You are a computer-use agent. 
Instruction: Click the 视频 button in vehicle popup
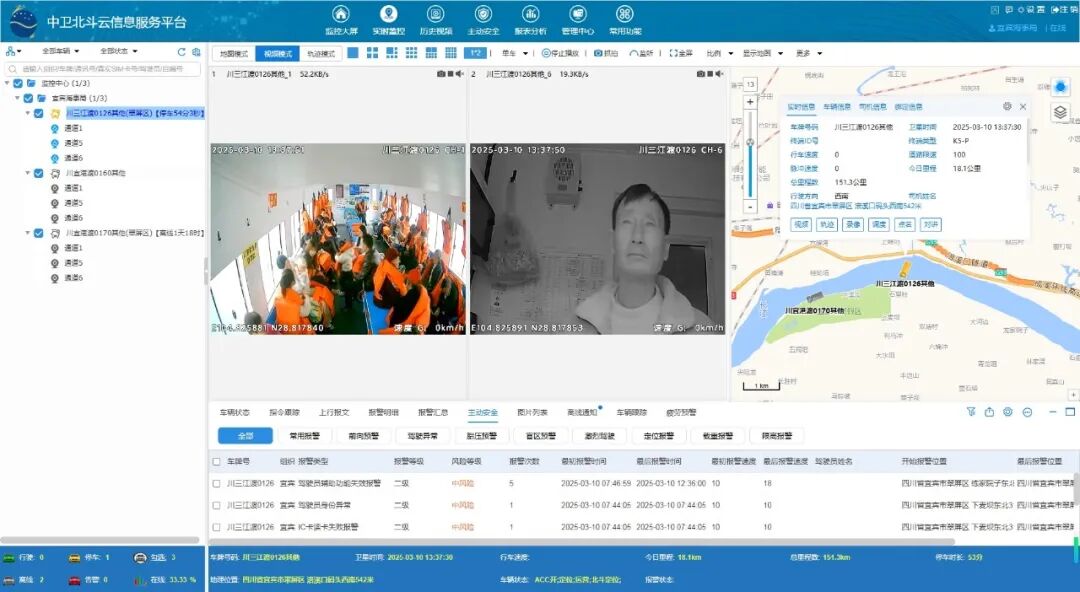coord(800,225)
